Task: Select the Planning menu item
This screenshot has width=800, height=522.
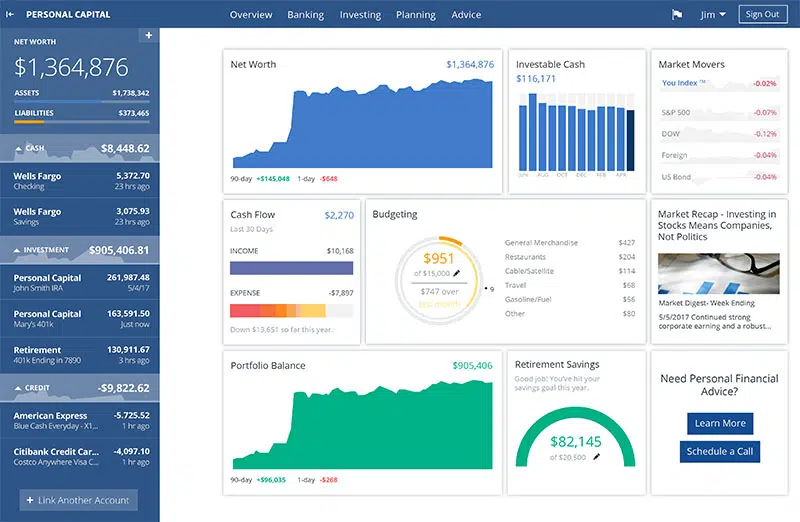Action: pyautogui.click(x=415, y=15)
